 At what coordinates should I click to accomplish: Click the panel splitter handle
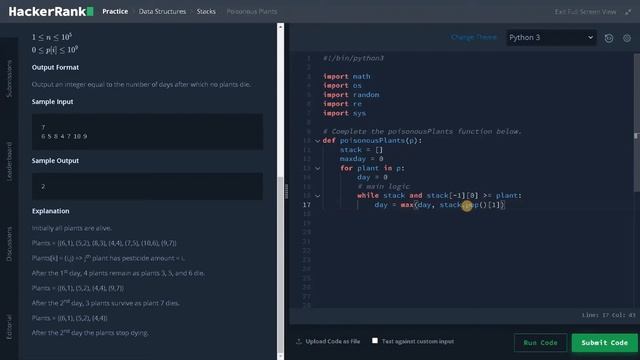click(286, 191)
